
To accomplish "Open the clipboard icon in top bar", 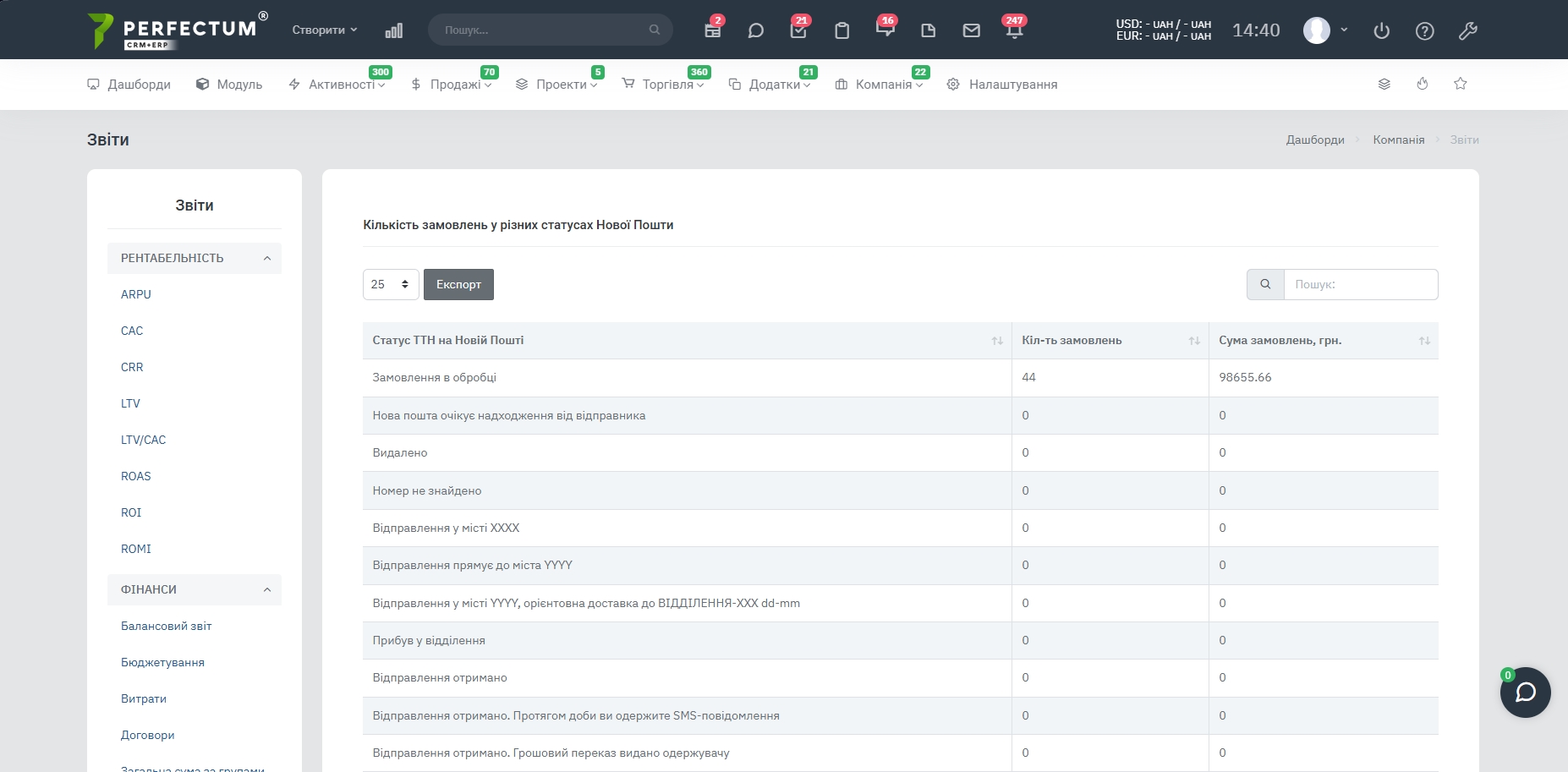I will [842, 30].
